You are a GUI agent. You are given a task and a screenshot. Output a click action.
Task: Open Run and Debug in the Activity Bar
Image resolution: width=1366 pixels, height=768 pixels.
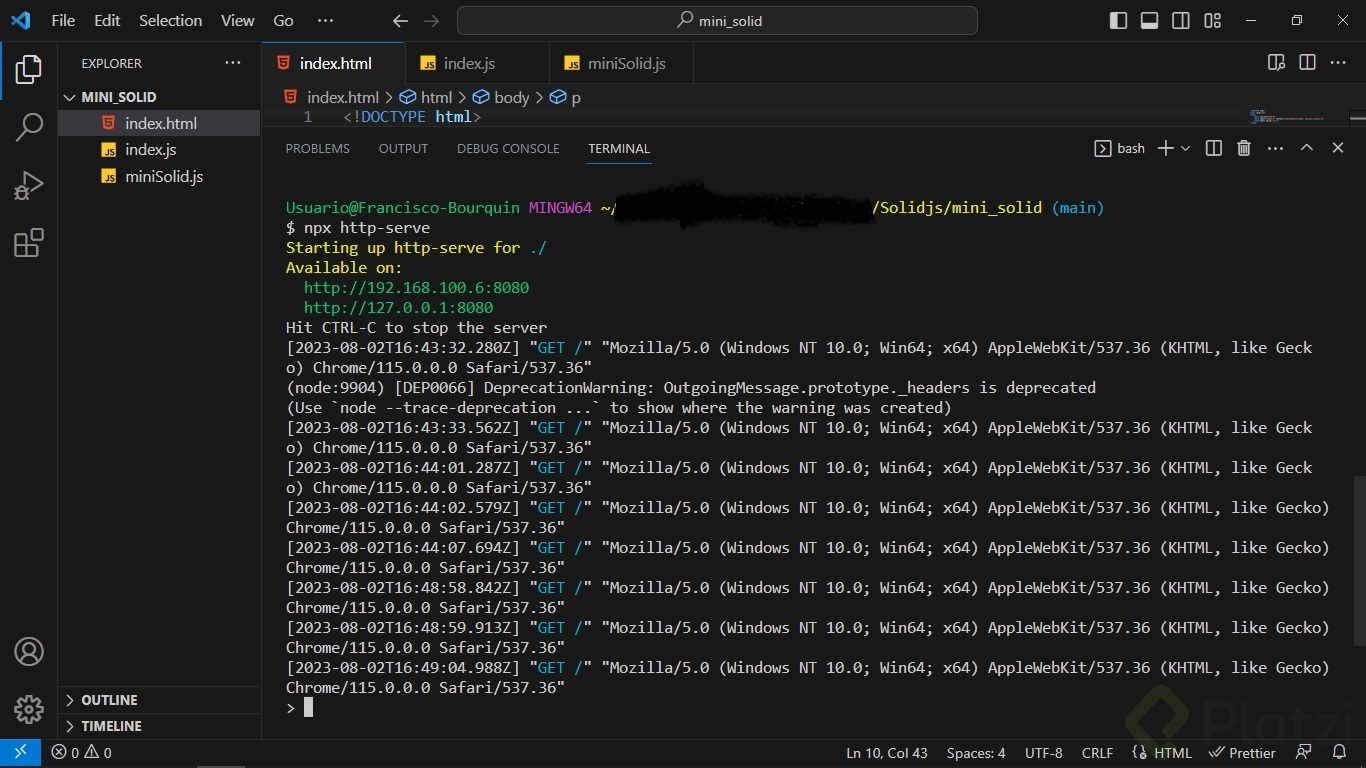coord(29,185)
